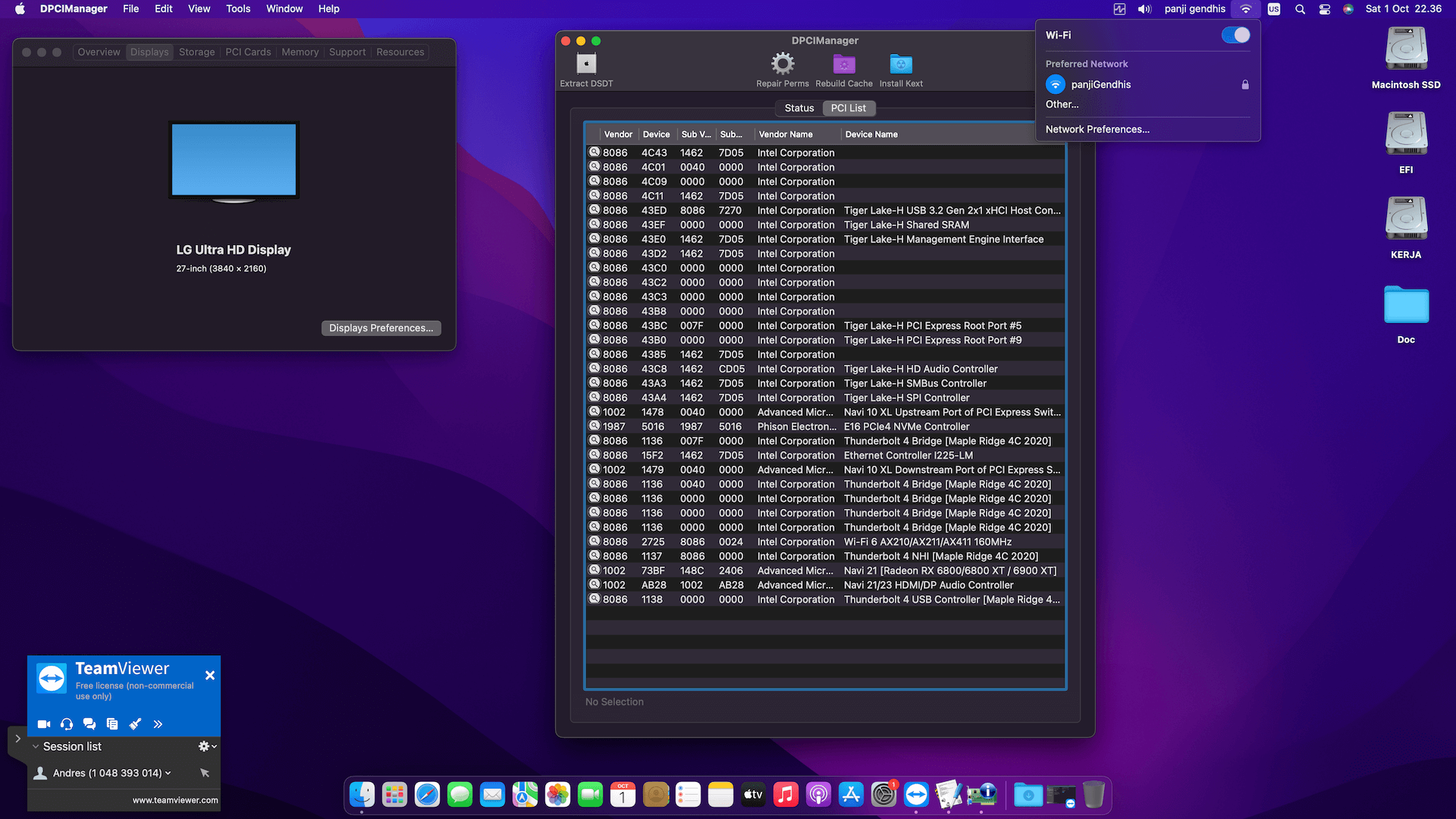The image size is (1456, 819).
Task: Select Navi 21 Radeon RX 6800 row
Action: coord(826,570)
